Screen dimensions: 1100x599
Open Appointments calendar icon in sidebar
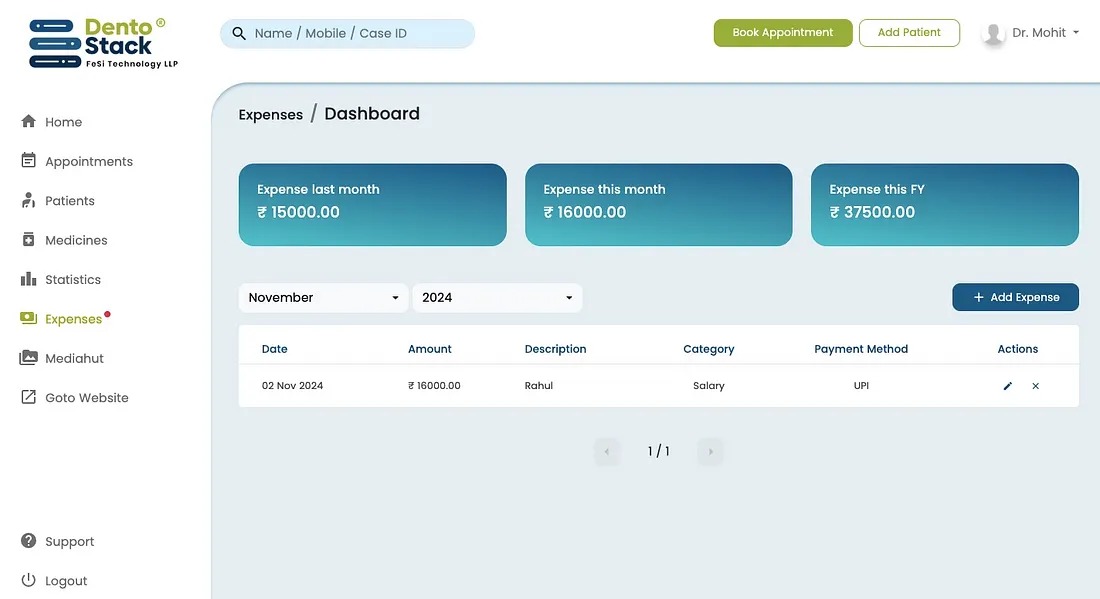pos(29,161)
